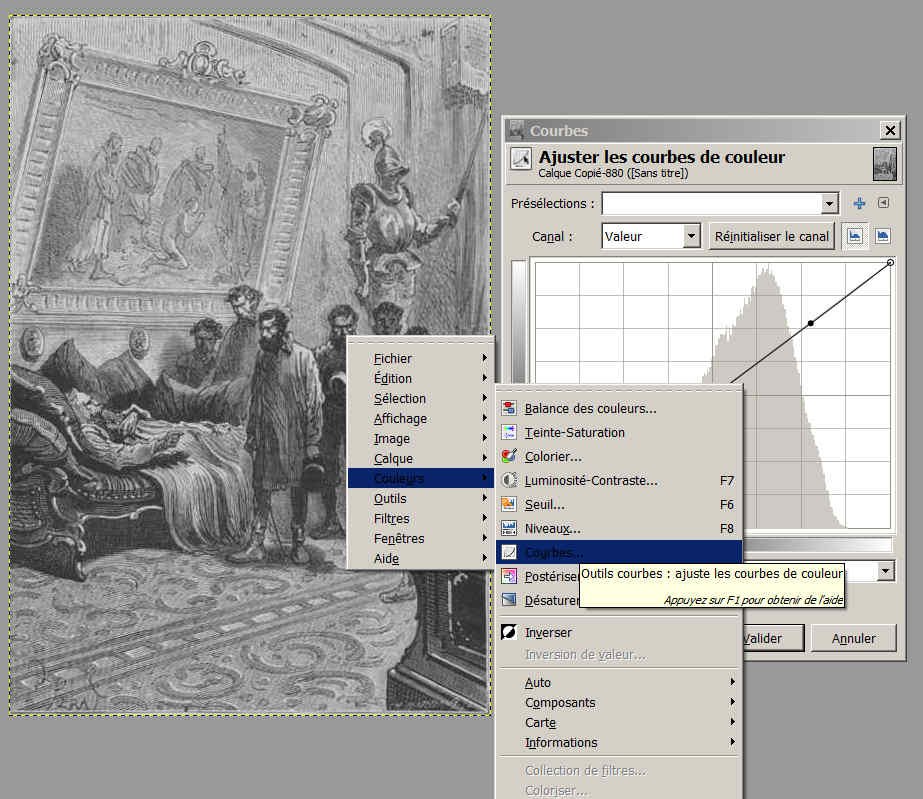Click the Balance des couleurs icon
923x799 pixels.
[x=509, y=409]
